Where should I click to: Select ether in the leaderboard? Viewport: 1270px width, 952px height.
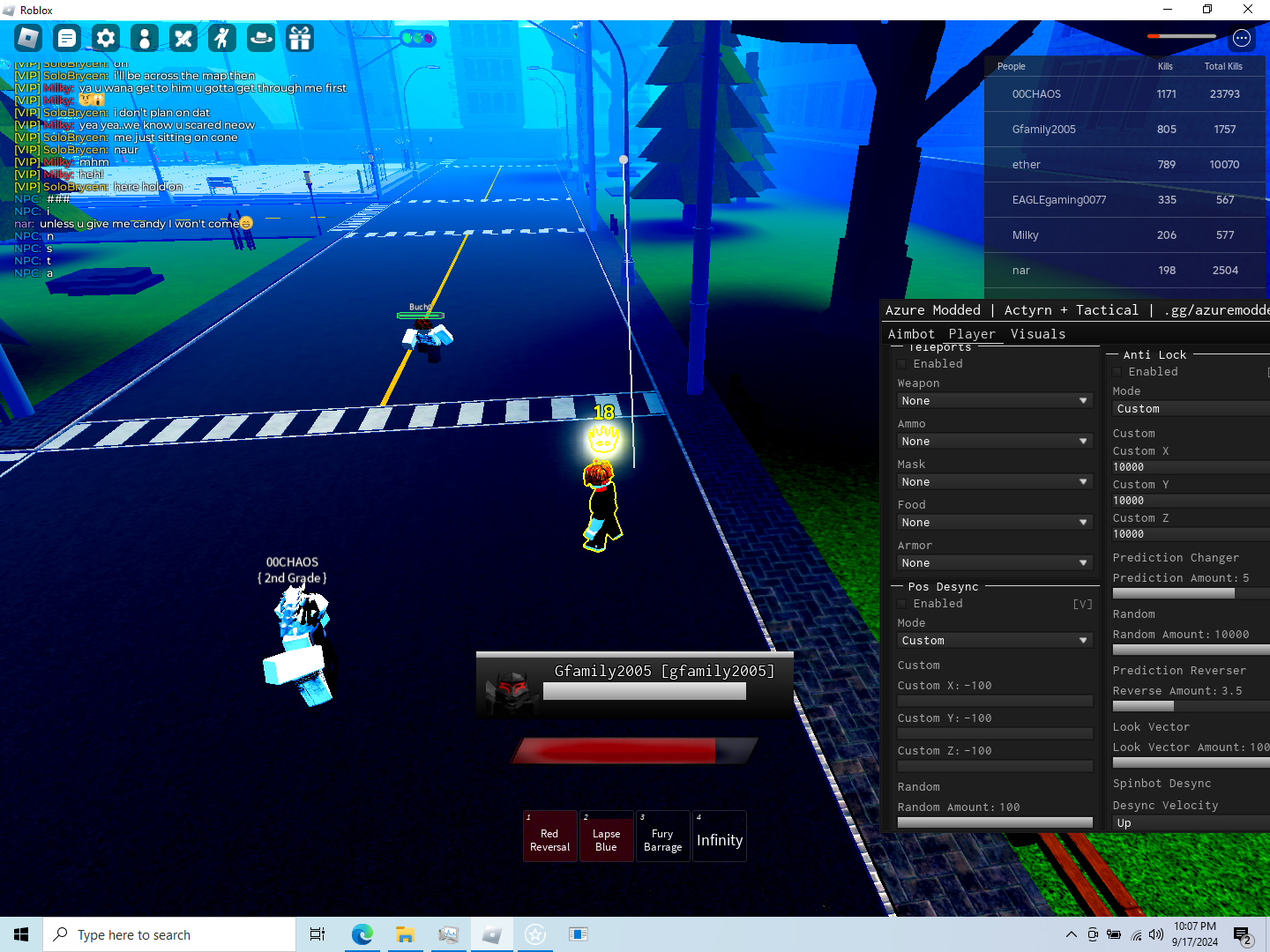pos(1125,165)
